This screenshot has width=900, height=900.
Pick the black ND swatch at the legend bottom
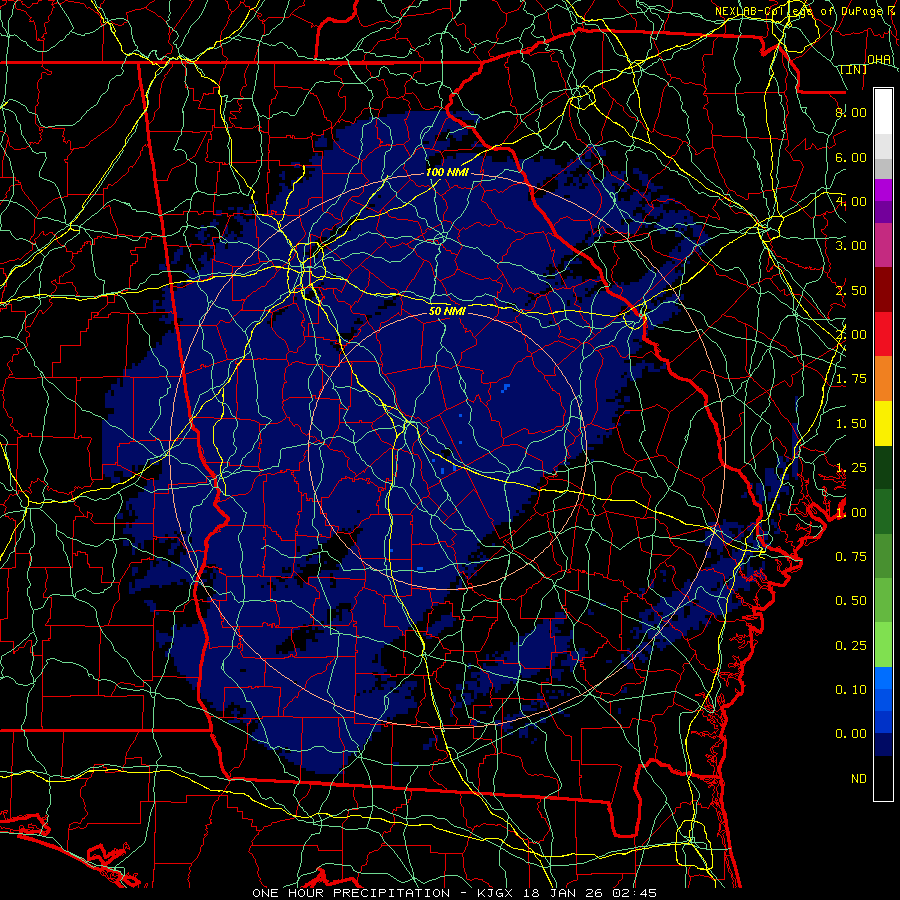(883, 778)
